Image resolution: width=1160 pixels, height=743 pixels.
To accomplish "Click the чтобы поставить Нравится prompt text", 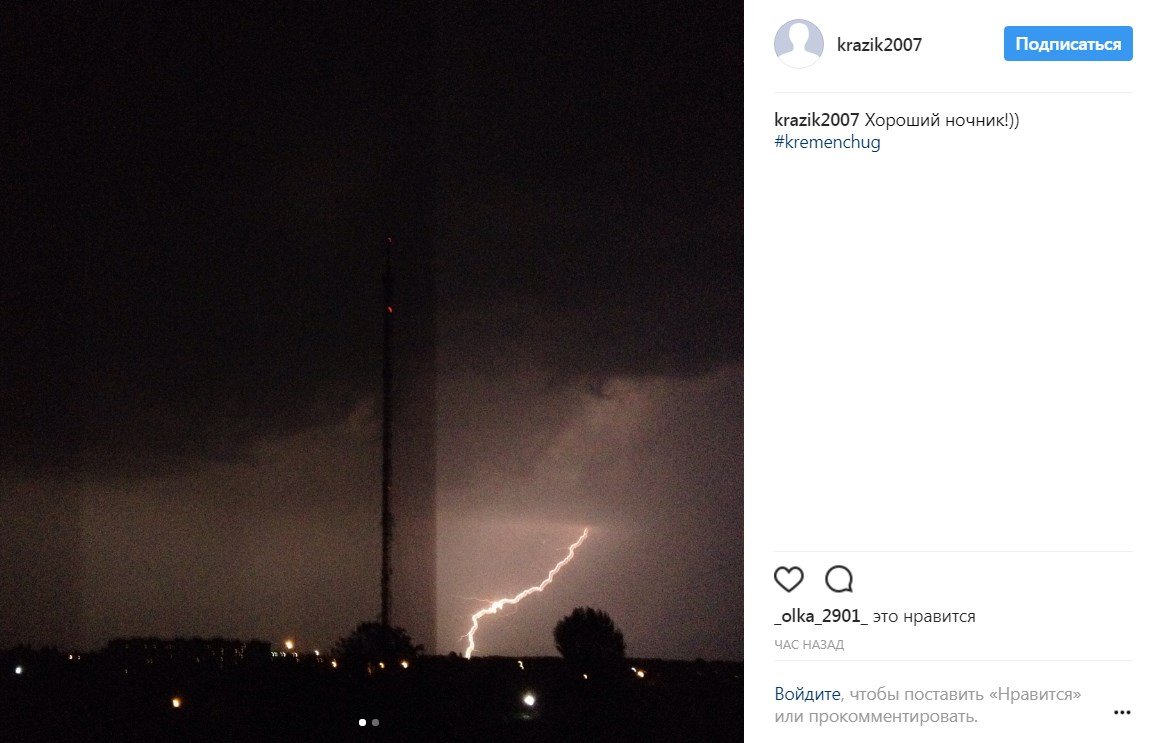I will tap(965, 694).
